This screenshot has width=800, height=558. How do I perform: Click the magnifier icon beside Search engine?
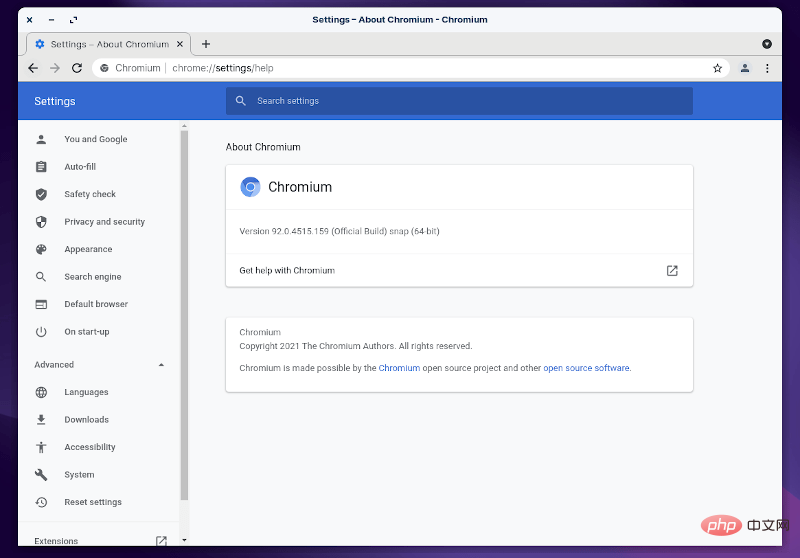click(x=41, y=277)
